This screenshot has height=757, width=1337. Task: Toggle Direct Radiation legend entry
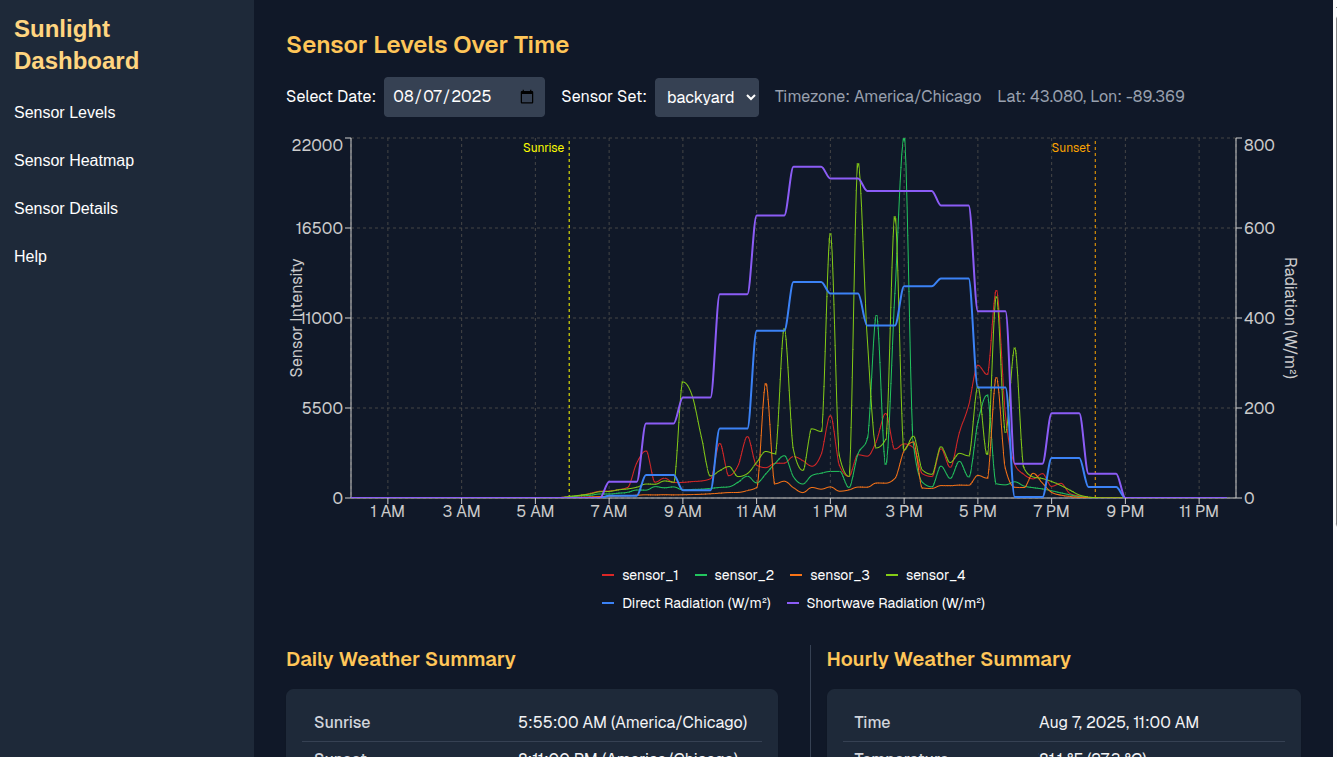tap(686, 604)
